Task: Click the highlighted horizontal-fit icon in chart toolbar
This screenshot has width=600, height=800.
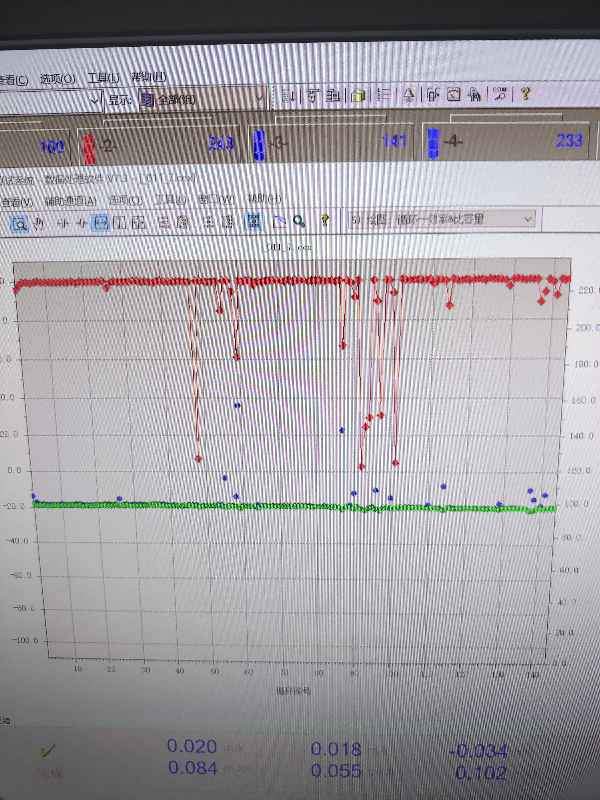Action: pyautogui.click(x=101, y=222)
